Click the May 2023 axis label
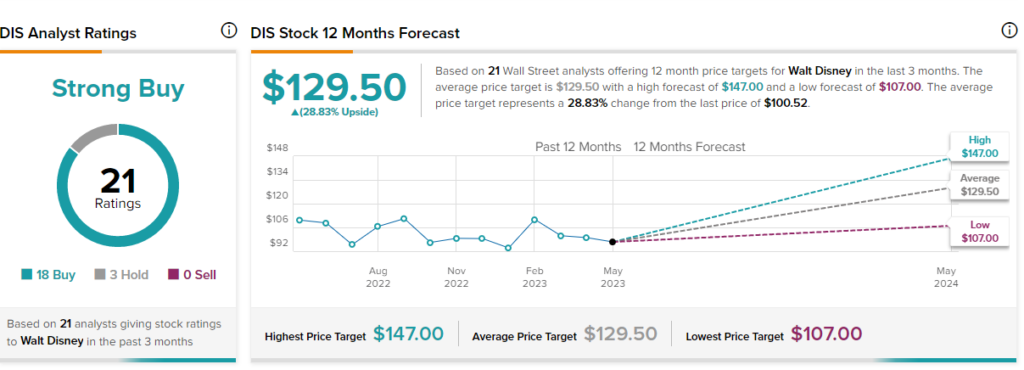 click(x=613, y=277)
